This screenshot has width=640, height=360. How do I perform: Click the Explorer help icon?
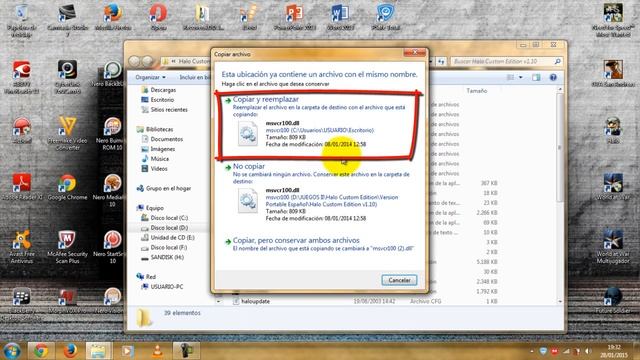point(553,77)
